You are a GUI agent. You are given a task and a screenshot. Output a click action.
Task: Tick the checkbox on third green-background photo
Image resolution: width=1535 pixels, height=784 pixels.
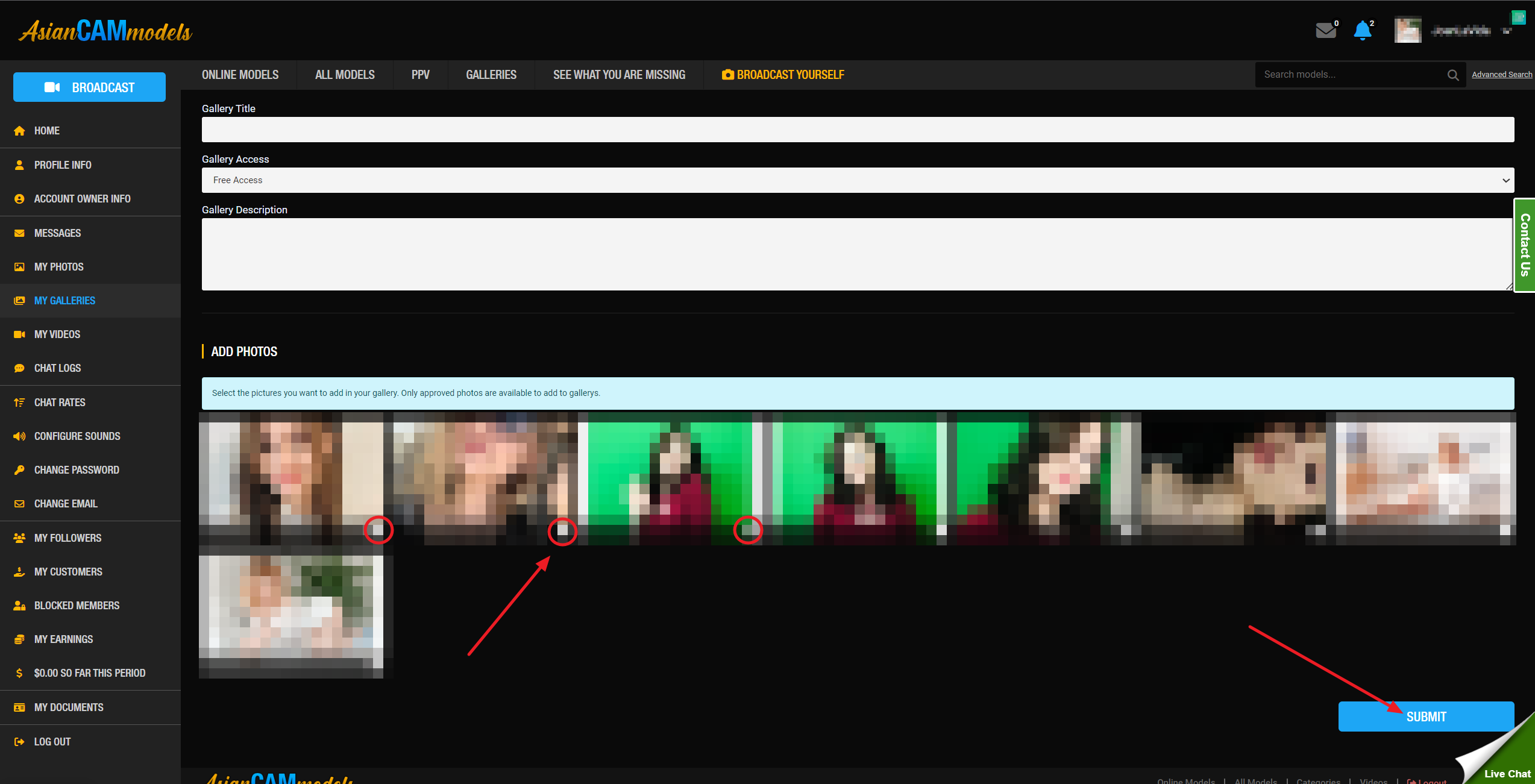coord(748,530)
